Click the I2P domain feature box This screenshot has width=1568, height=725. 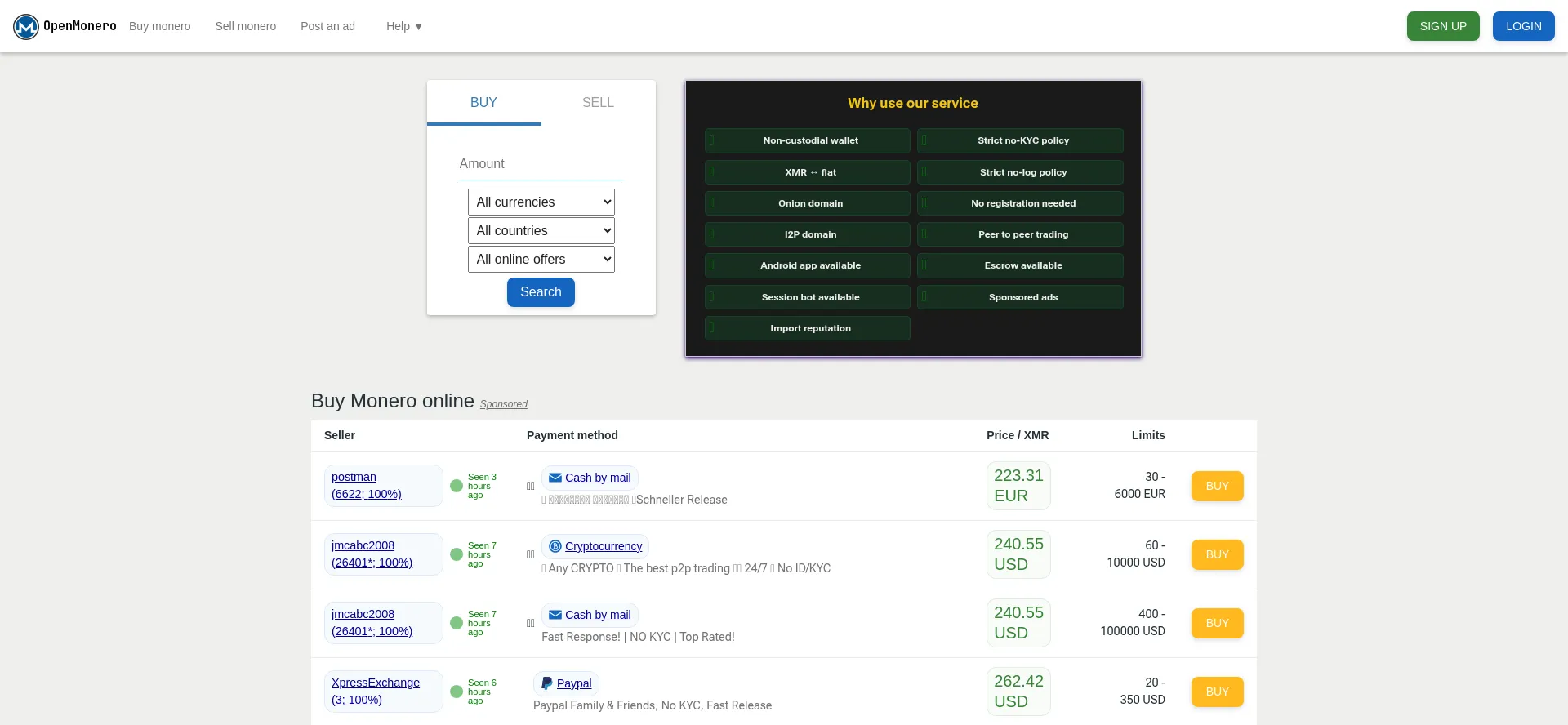tap(808, 234)
